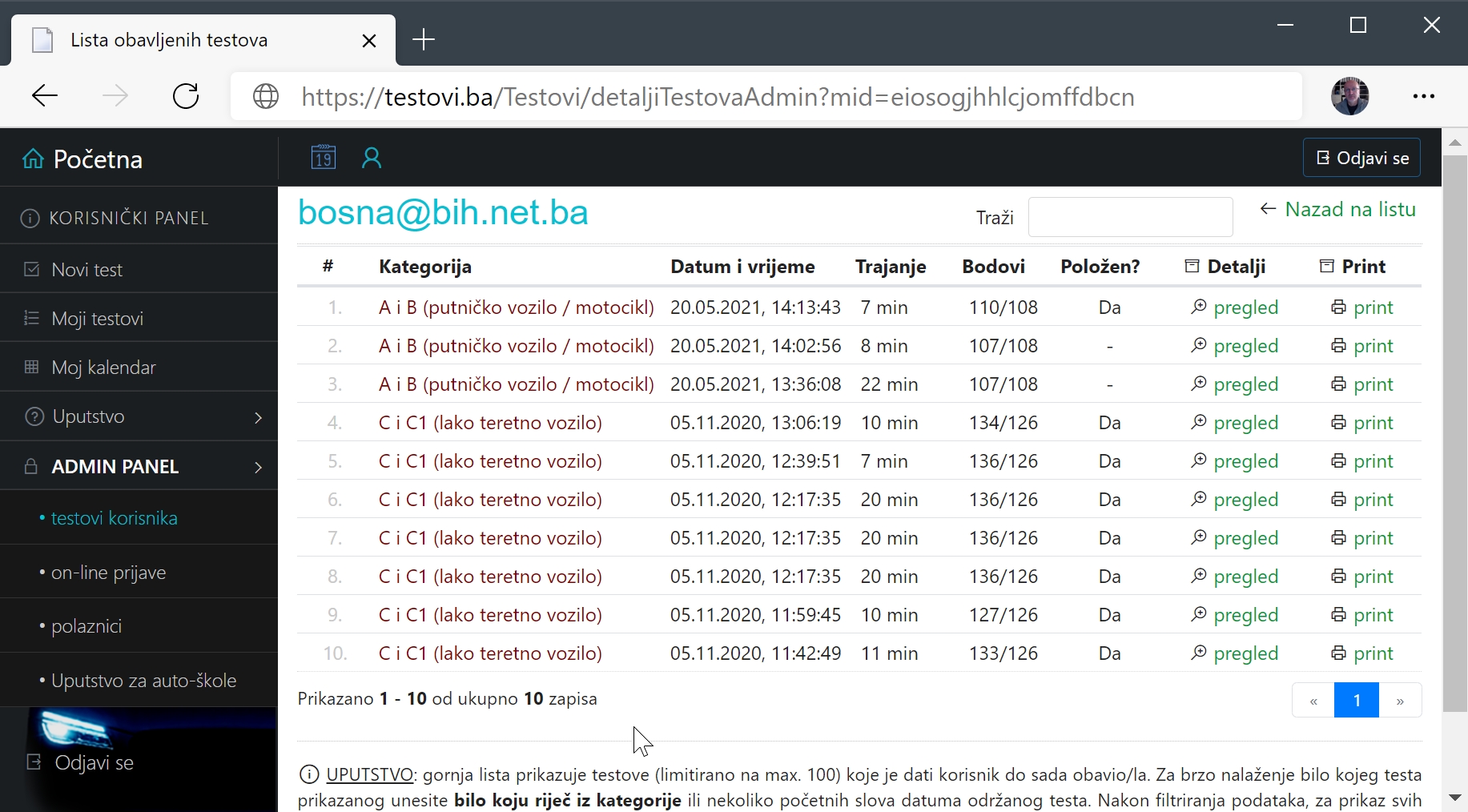Click category text in row 1

click(517, 308)
